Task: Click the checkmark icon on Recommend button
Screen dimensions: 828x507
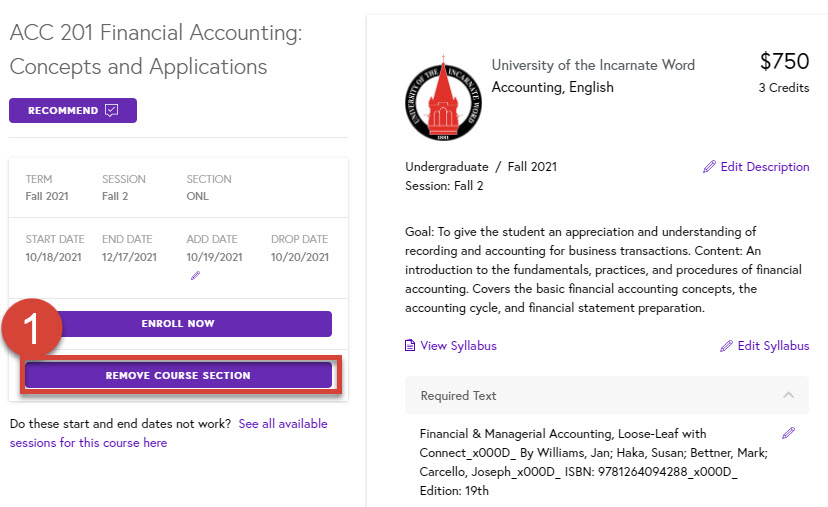Action: tap(111, 110)
